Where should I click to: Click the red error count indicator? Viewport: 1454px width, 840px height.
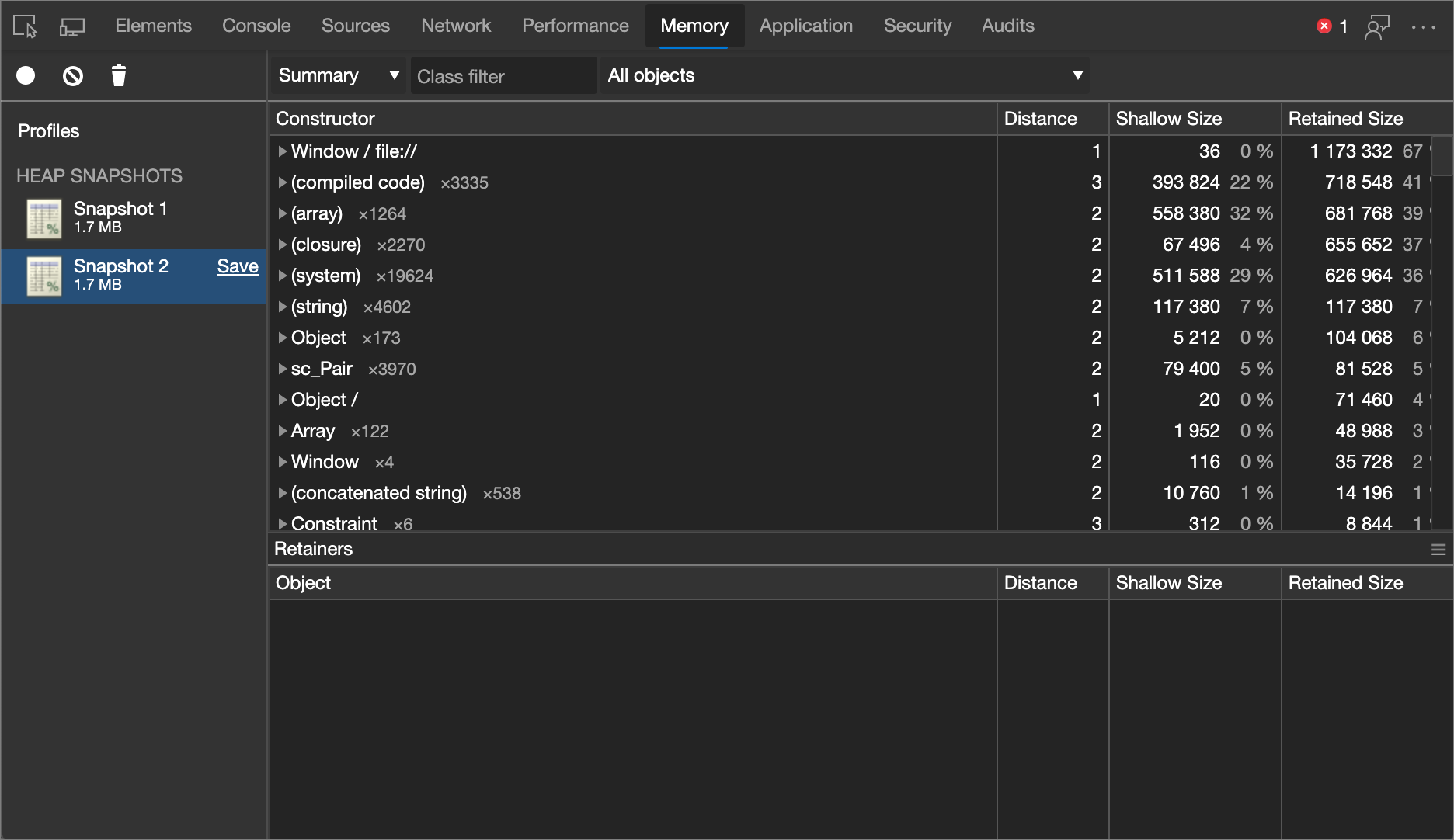1332,26
